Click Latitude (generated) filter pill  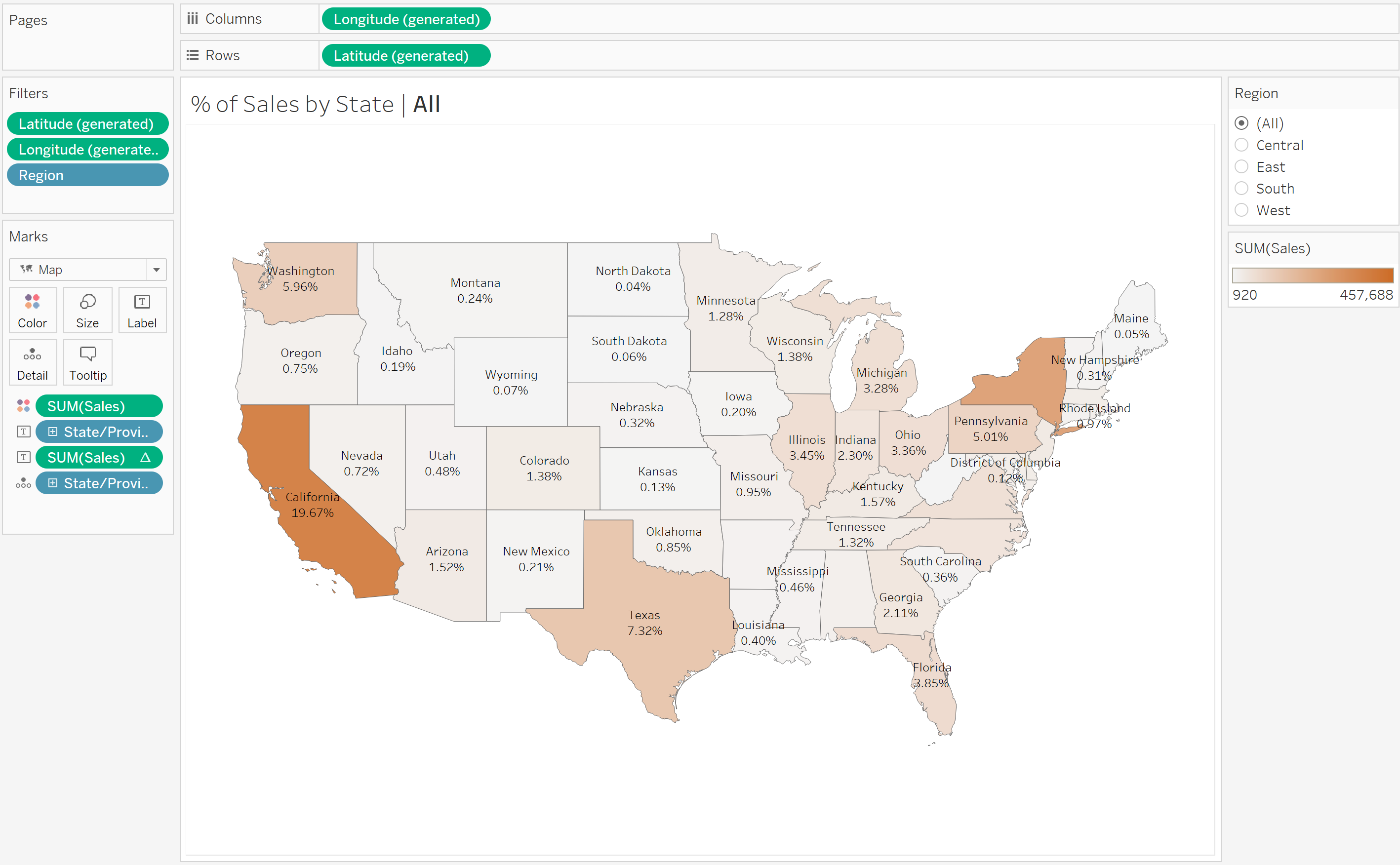tap(87, 123)
